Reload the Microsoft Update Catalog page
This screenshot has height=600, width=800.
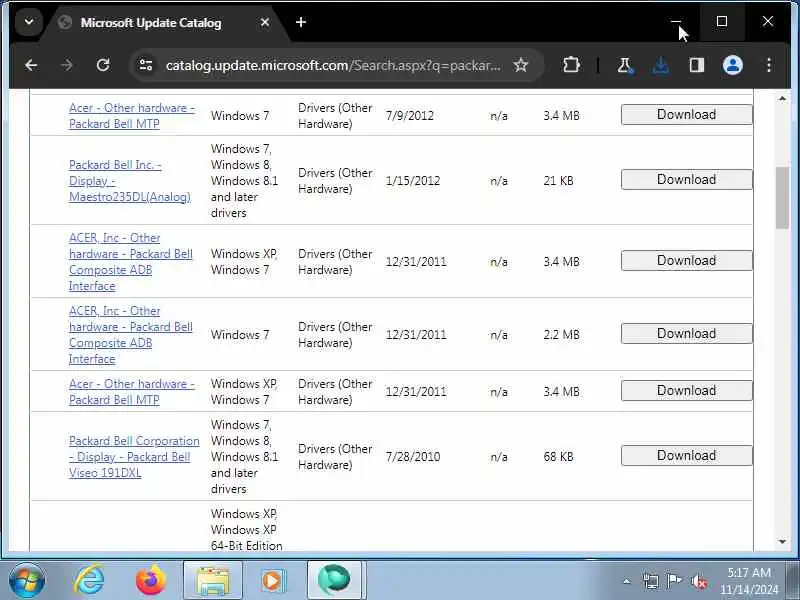coord(103,65)
